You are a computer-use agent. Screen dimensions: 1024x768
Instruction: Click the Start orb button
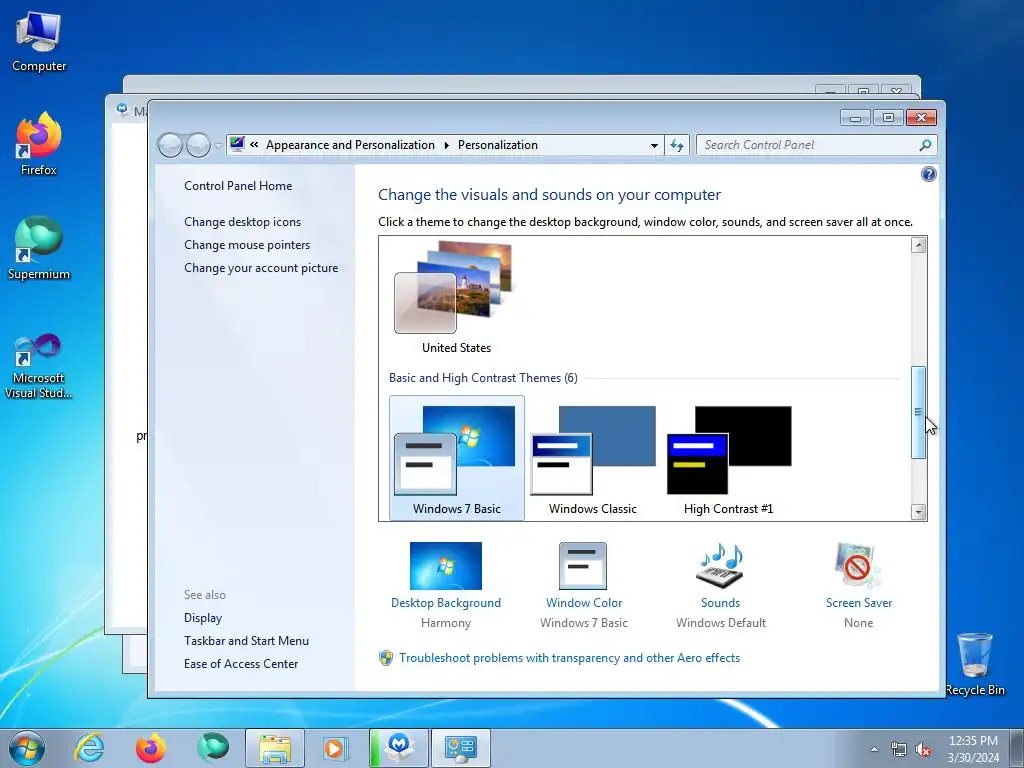click(x=27, y=748)
